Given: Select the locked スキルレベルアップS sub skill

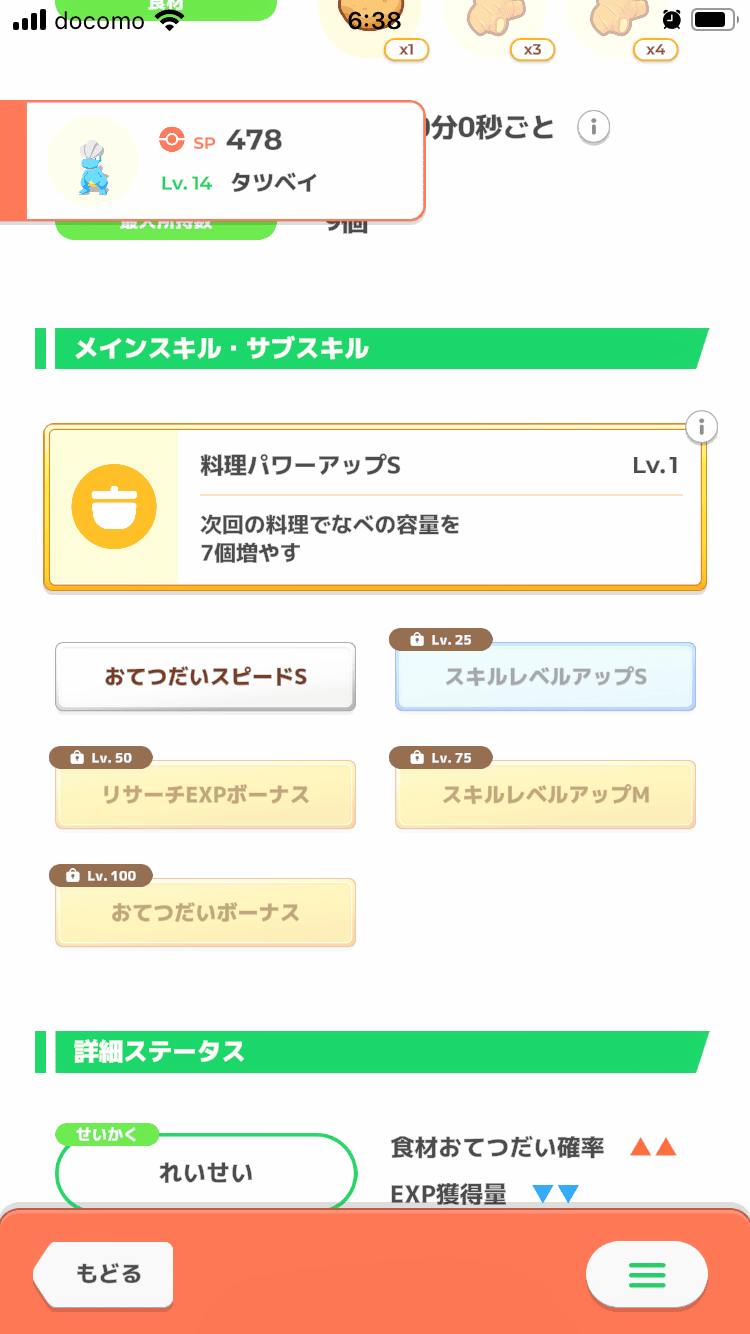Looking at the screenshot, I should 545,677.
